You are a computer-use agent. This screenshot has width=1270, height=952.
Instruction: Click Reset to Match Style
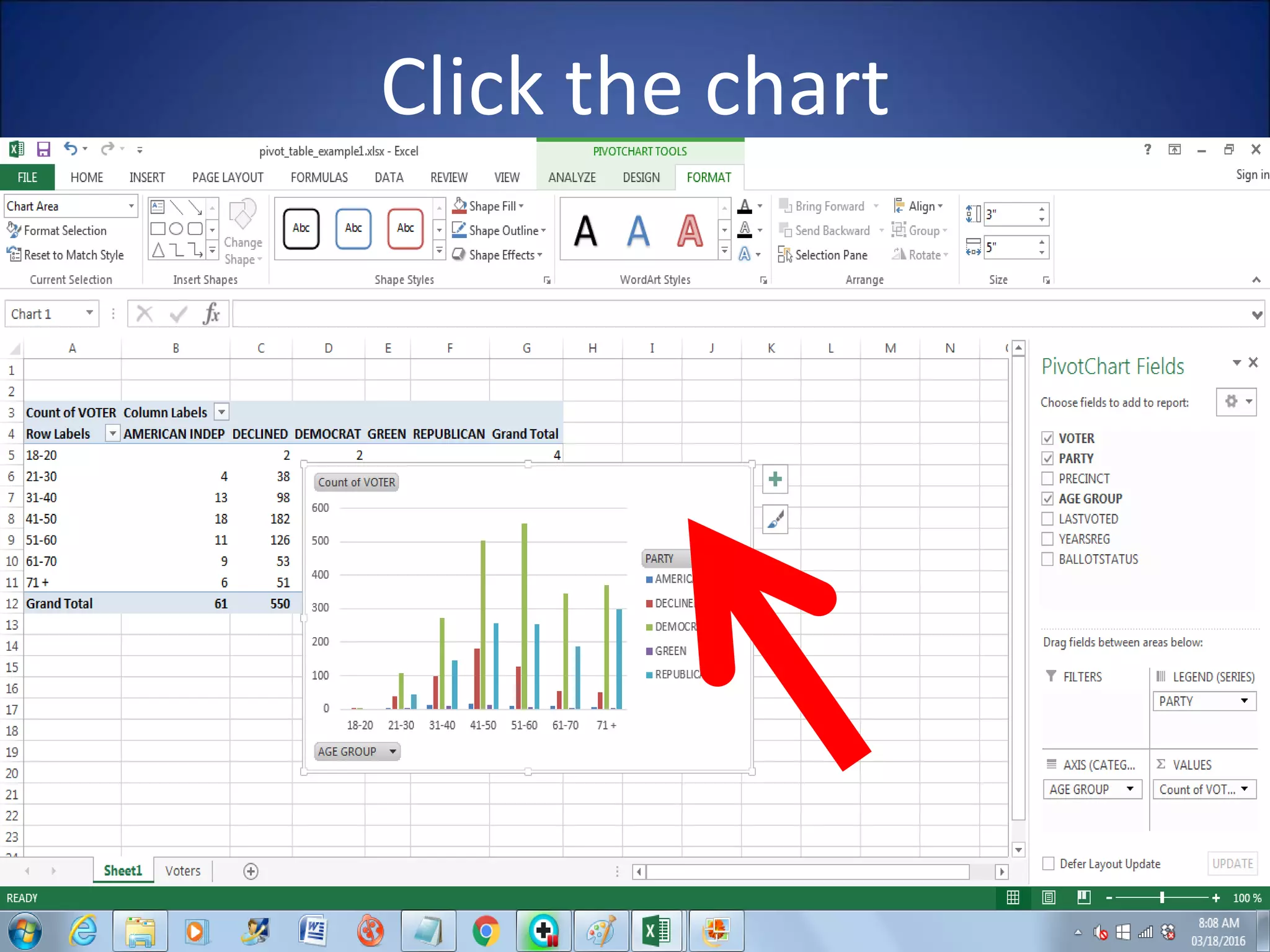[x=66, y=255]
